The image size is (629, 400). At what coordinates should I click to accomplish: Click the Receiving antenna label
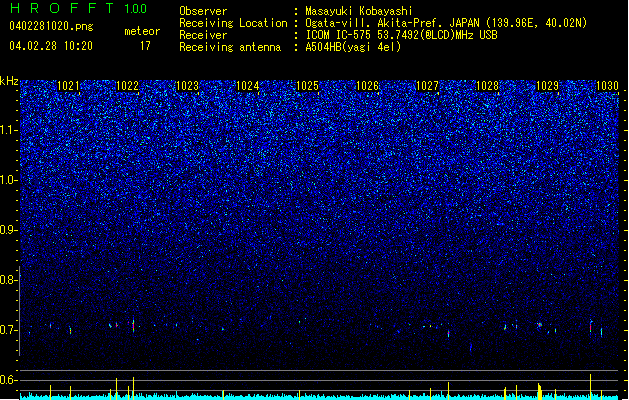pos(230,47)
